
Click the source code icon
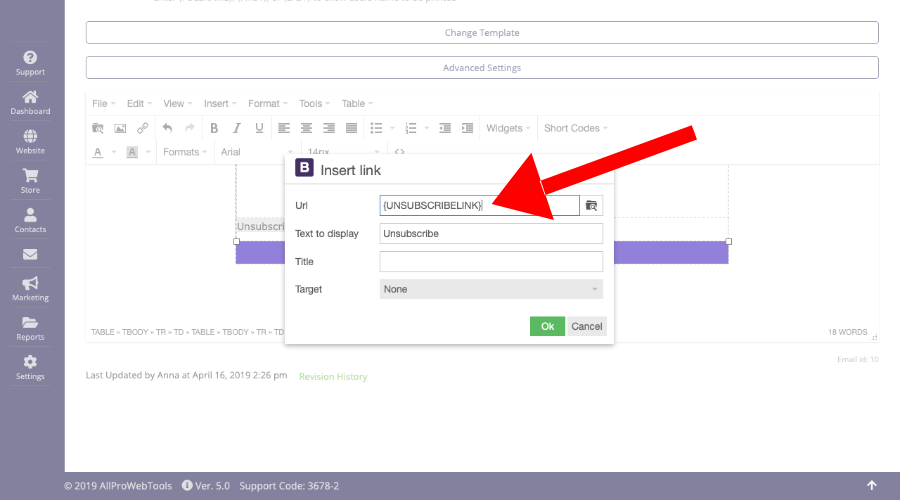399,152
